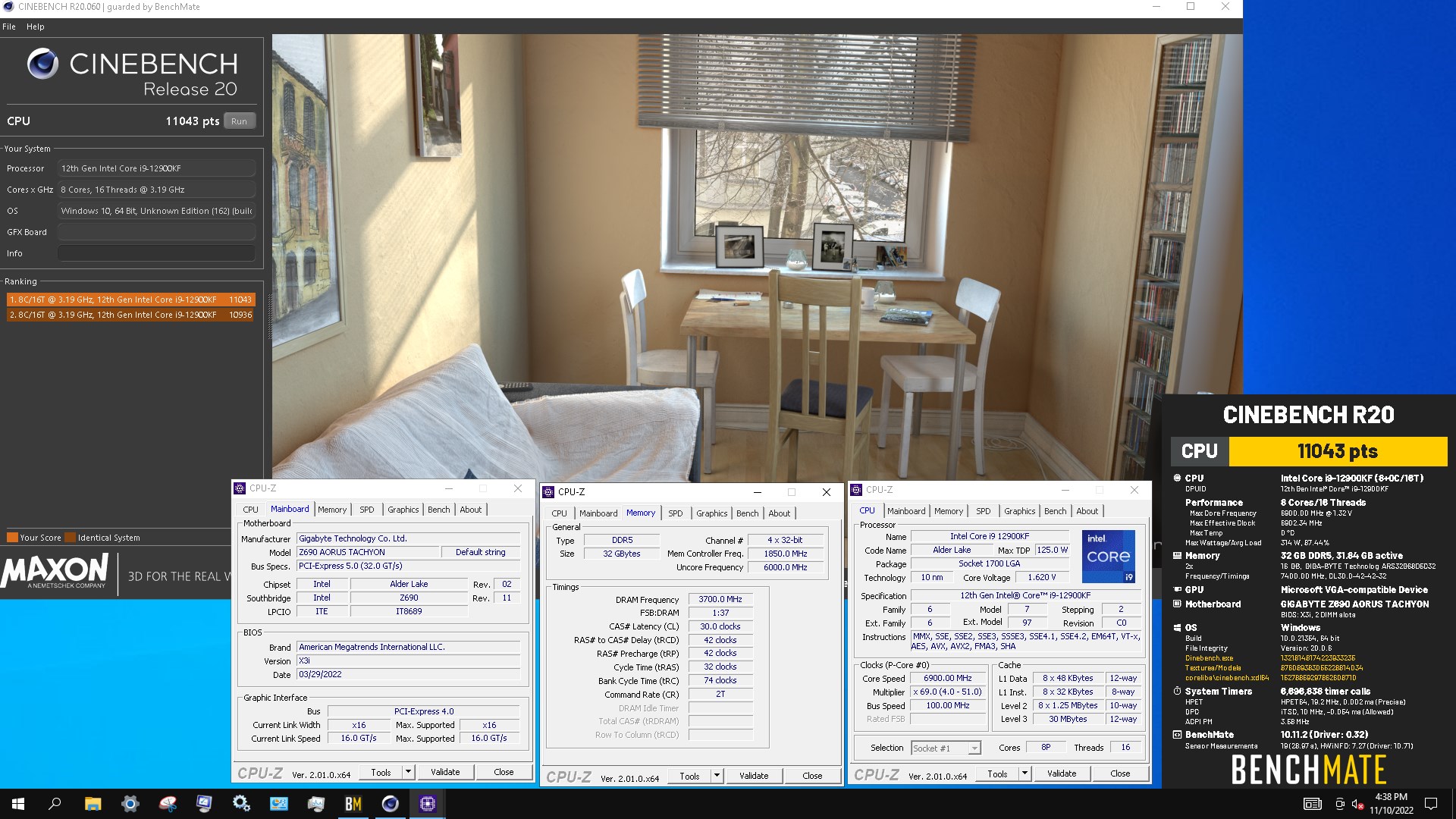This screenshot has width=1456, height=819.
Task: Click the Core Speed 6900.00 MHz value
Action: (x=947, y=679)
